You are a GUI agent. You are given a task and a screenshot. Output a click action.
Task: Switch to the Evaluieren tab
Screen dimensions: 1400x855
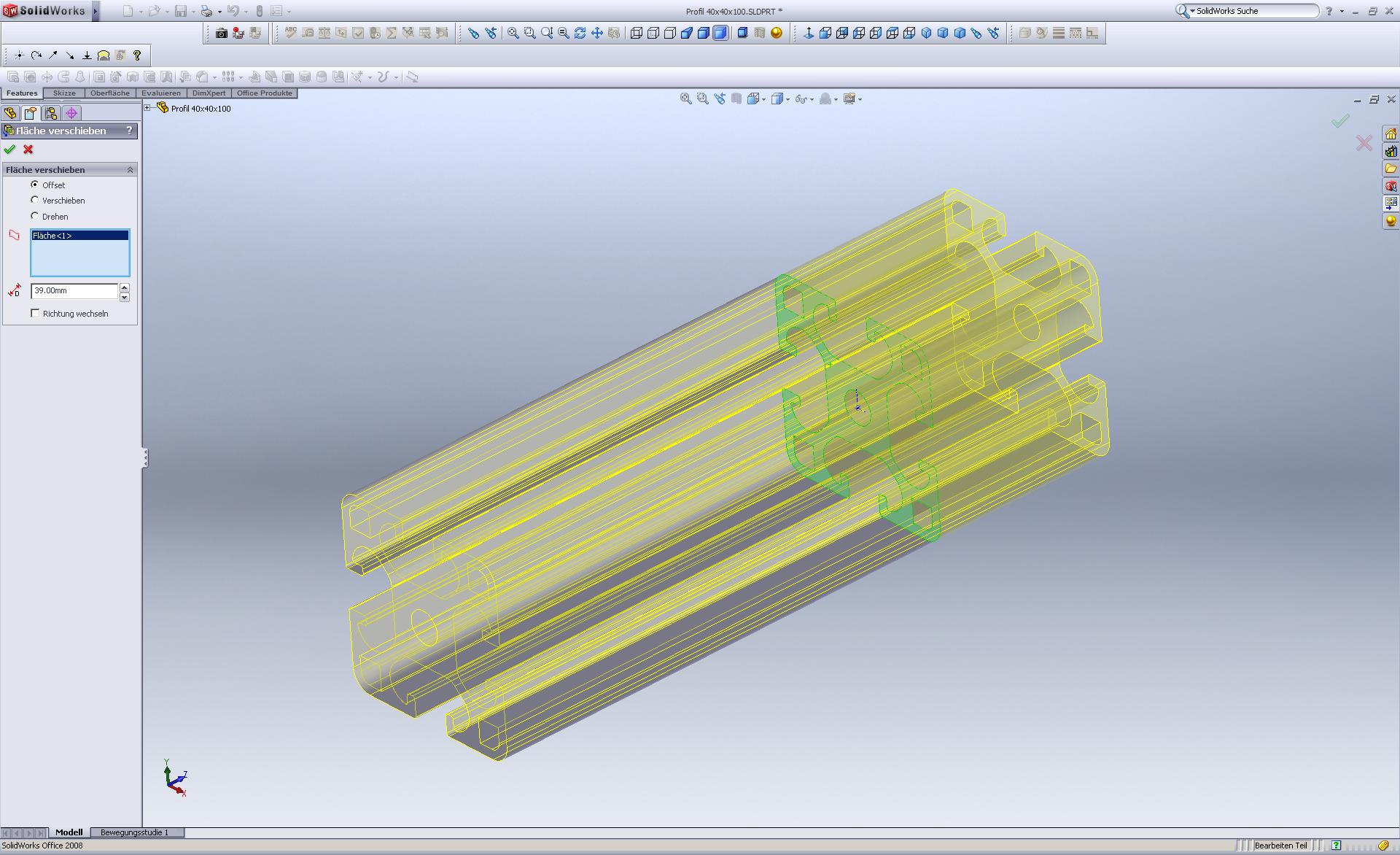161,93
